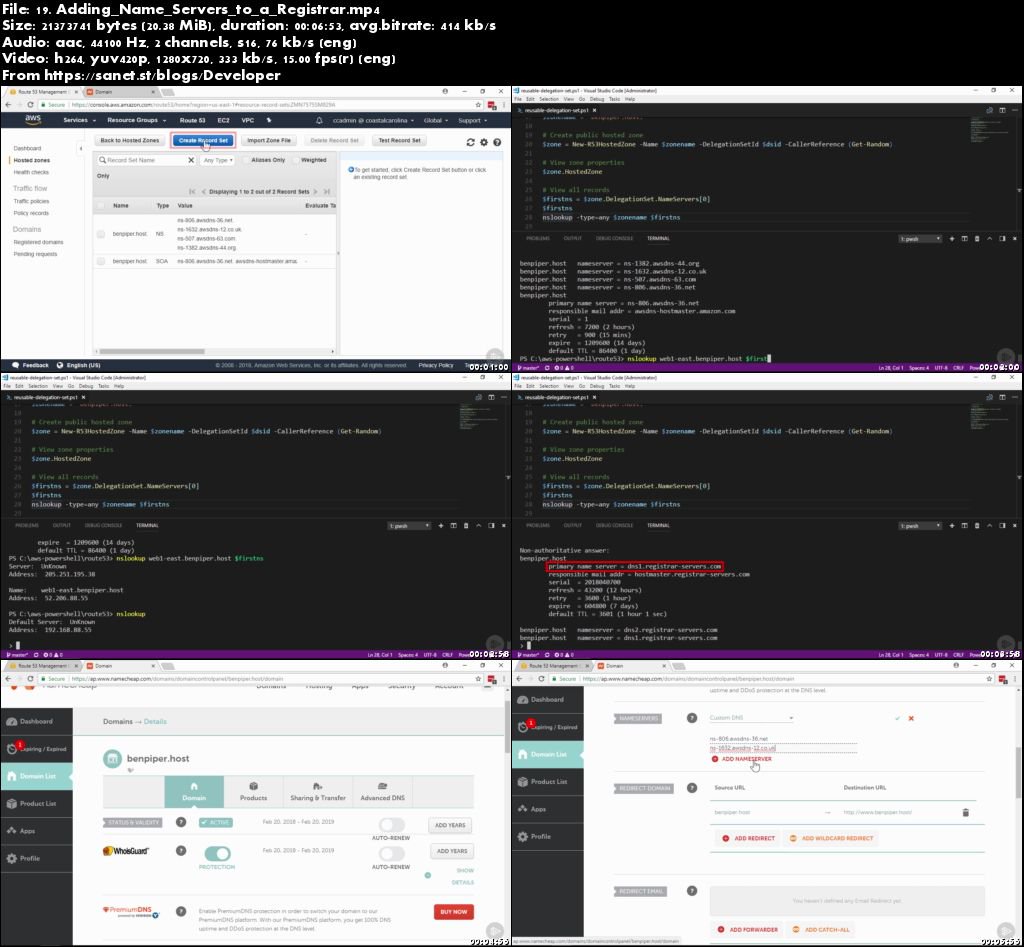
Task: Open the gear settings icon in Route 53 toolbar
Action: (484, 142)
